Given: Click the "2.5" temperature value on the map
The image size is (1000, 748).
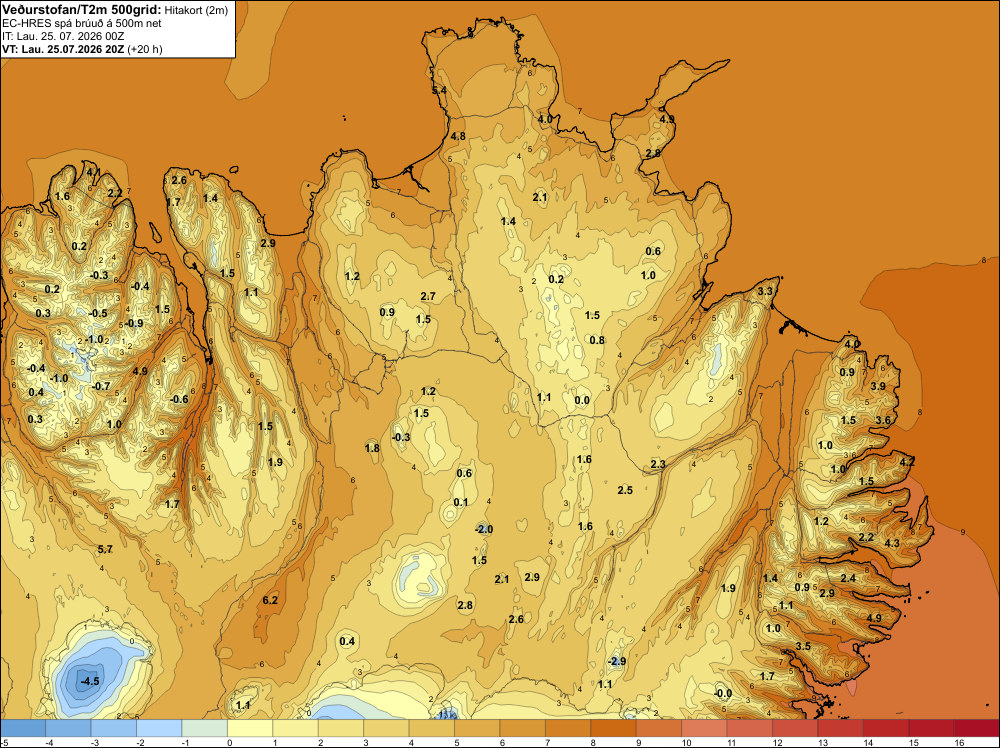Looking at the screenshot, I should coord(625,490).
